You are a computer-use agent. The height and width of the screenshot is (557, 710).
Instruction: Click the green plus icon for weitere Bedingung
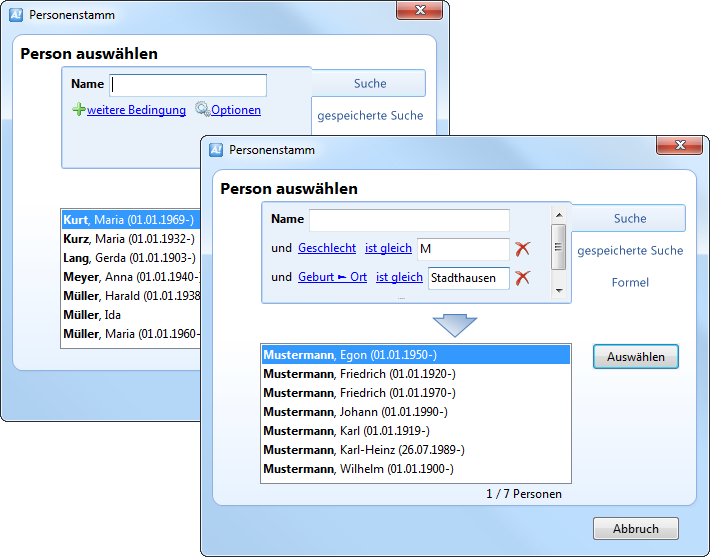tap(79, 110)
